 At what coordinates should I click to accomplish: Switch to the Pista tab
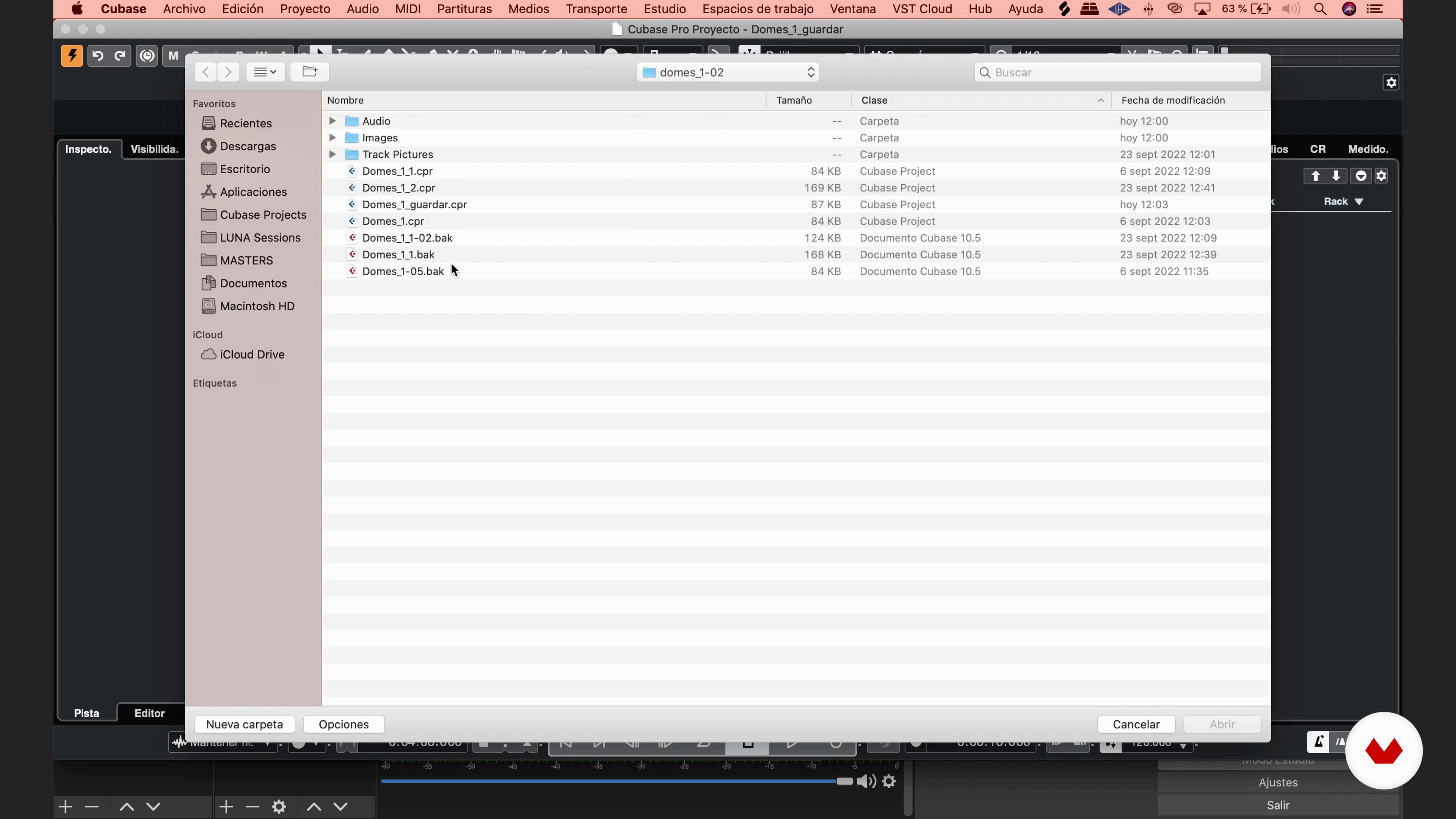coord(86,713)
